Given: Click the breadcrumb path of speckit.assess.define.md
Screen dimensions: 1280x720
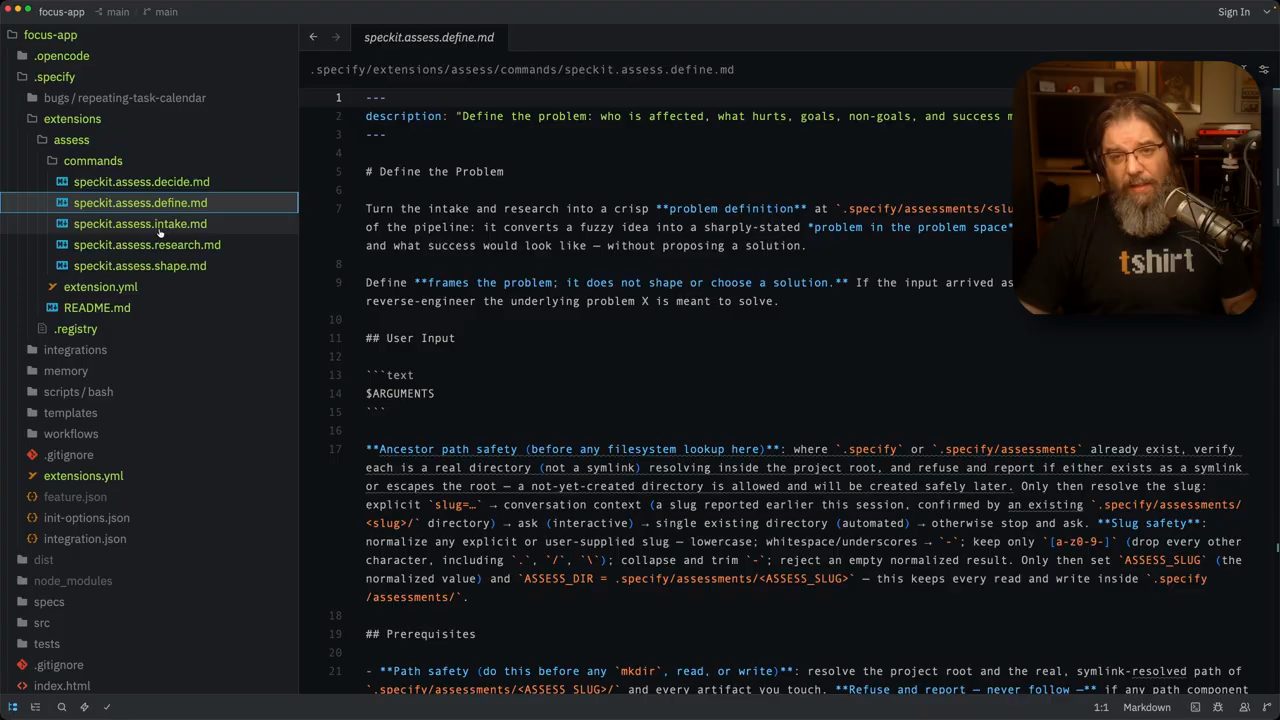Looking at the screenshot, I should point(522,70).
